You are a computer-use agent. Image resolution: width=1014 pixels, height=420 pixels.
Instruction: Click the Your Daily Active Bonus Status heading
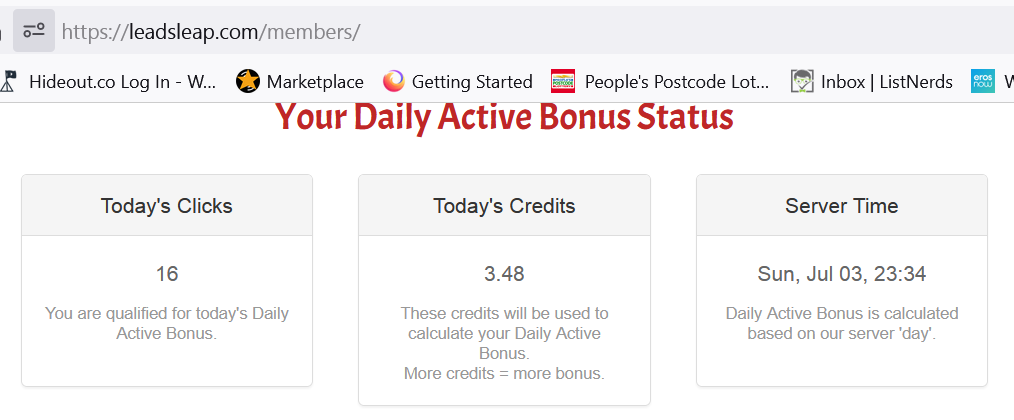(x=504, y=118)
